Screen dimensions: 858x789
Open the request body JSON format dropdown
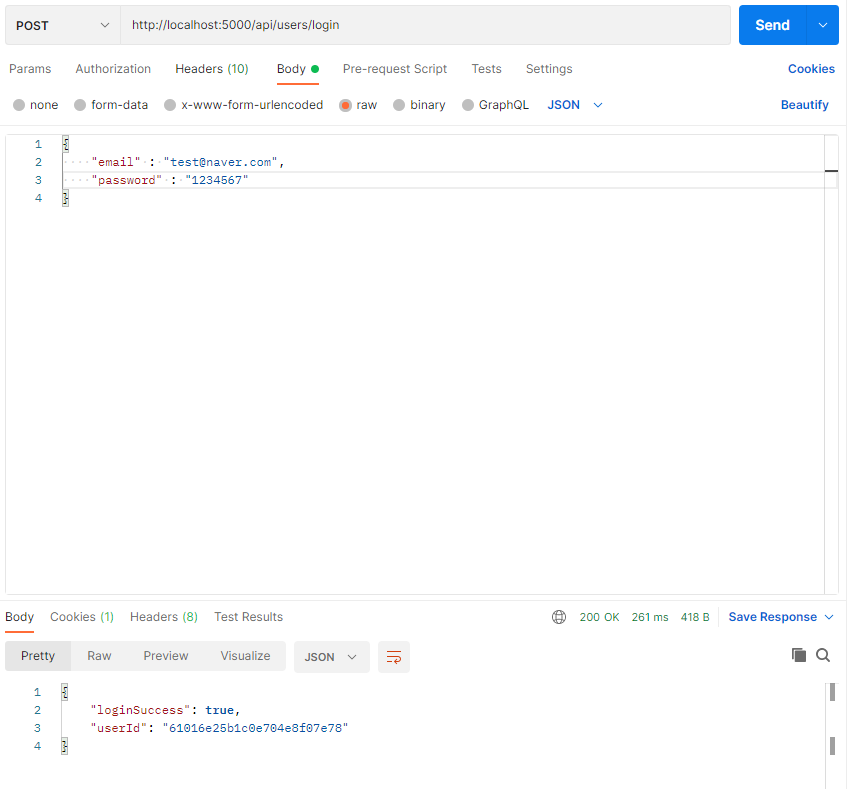(x=575, y=105)
